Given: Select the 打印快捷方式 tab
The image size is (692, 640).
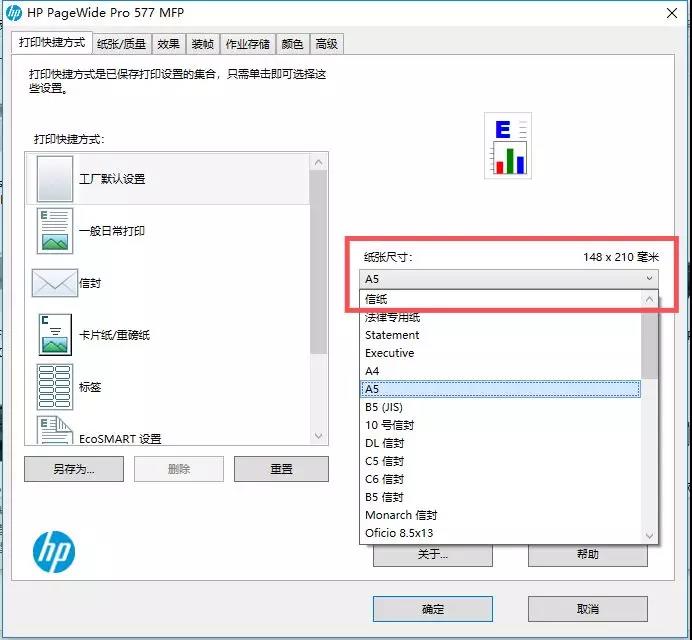Looking at the screenshot, I should click(52, 42).
